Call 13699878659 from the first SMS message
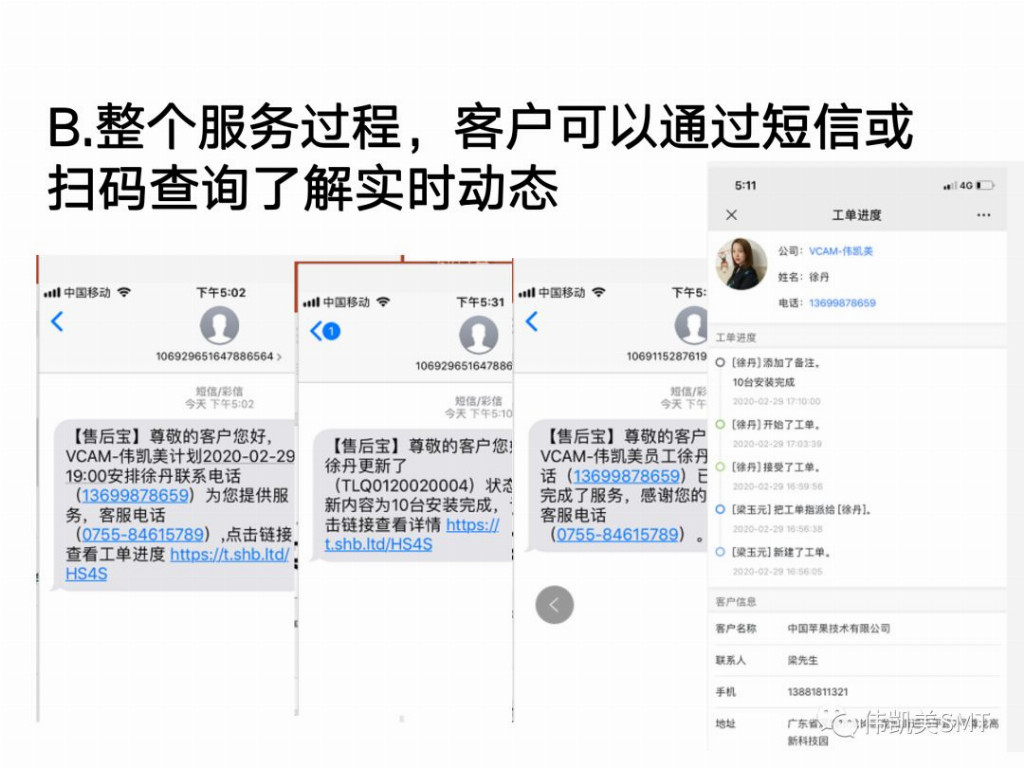The width and height of the screenshot is (1024, 768). click(135, 495)
